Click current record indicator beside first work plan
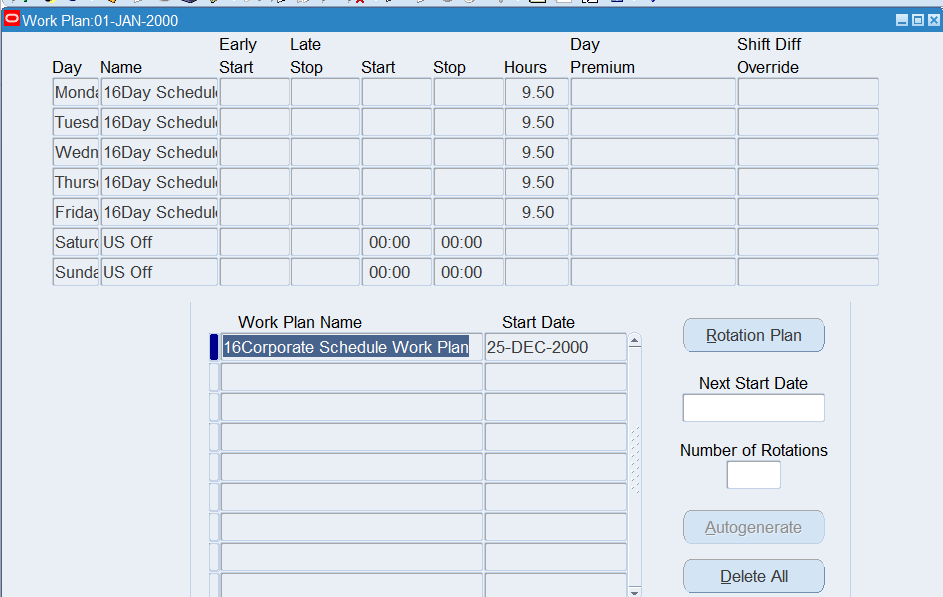943x597 pixels. pyautogui.click(x=214, y=348)
